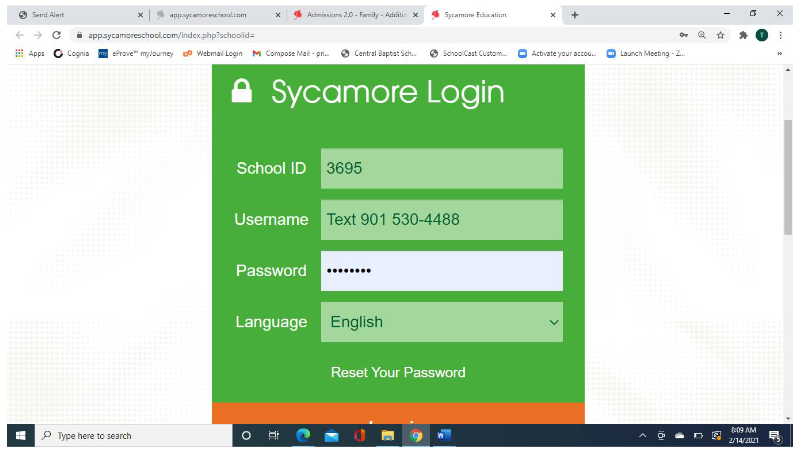The width and height of the screenshot is (806, 451).
Task: Open Microsoft Word from taskbar
Action: [x=444, y=436]
